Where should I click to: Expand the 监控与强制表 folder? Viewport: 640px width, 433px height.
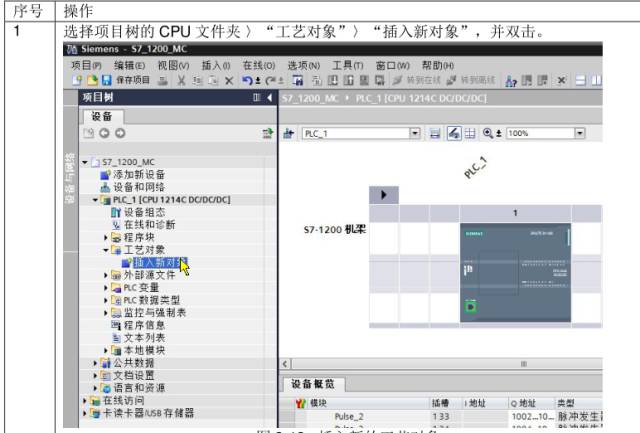pos(106,313)
